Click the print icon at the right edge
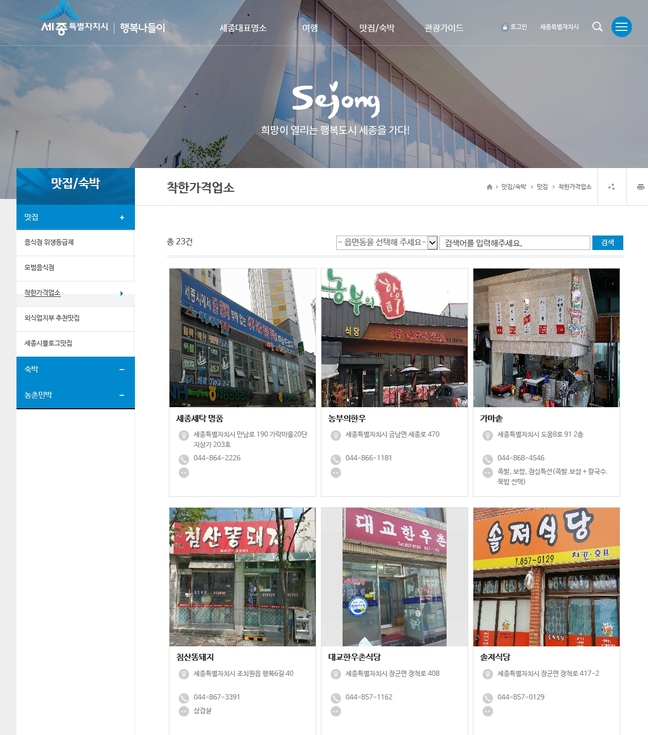The height and width of the screenshot is (735, 648). click(x=640, y=187)
